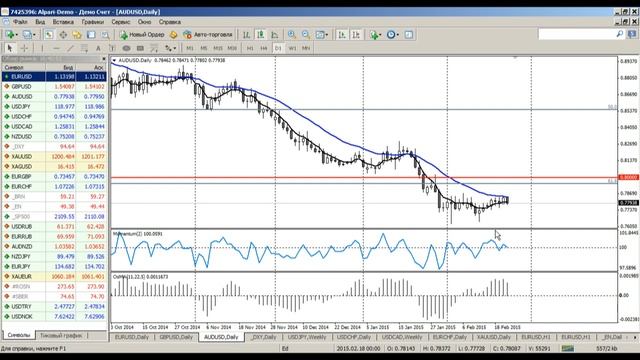The height and width of the screenshot is (360, 640).
Task: Toggle the Авто-торговля button
Action: click(208, 35)
